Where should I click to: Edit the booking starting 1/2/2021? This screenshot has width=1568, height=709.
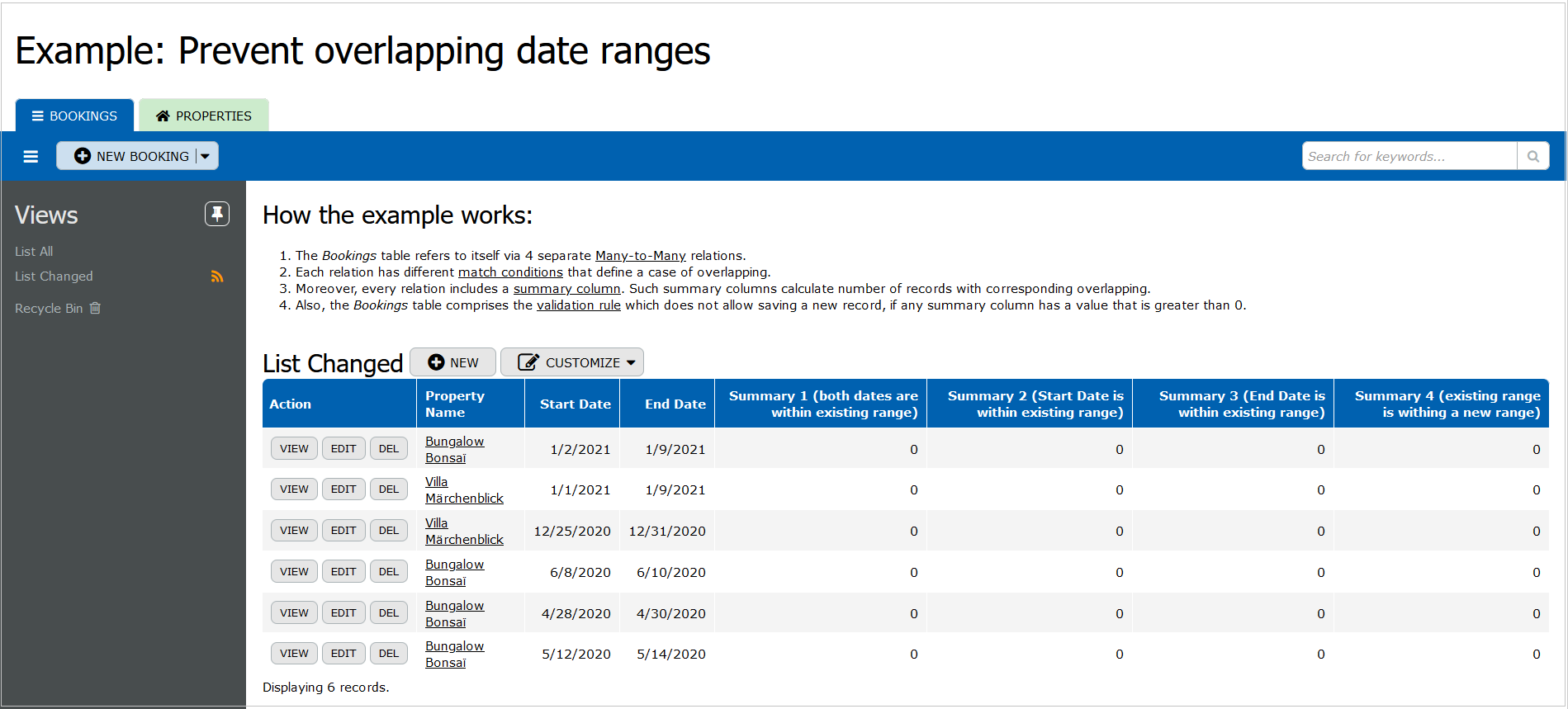click(343, 449)
